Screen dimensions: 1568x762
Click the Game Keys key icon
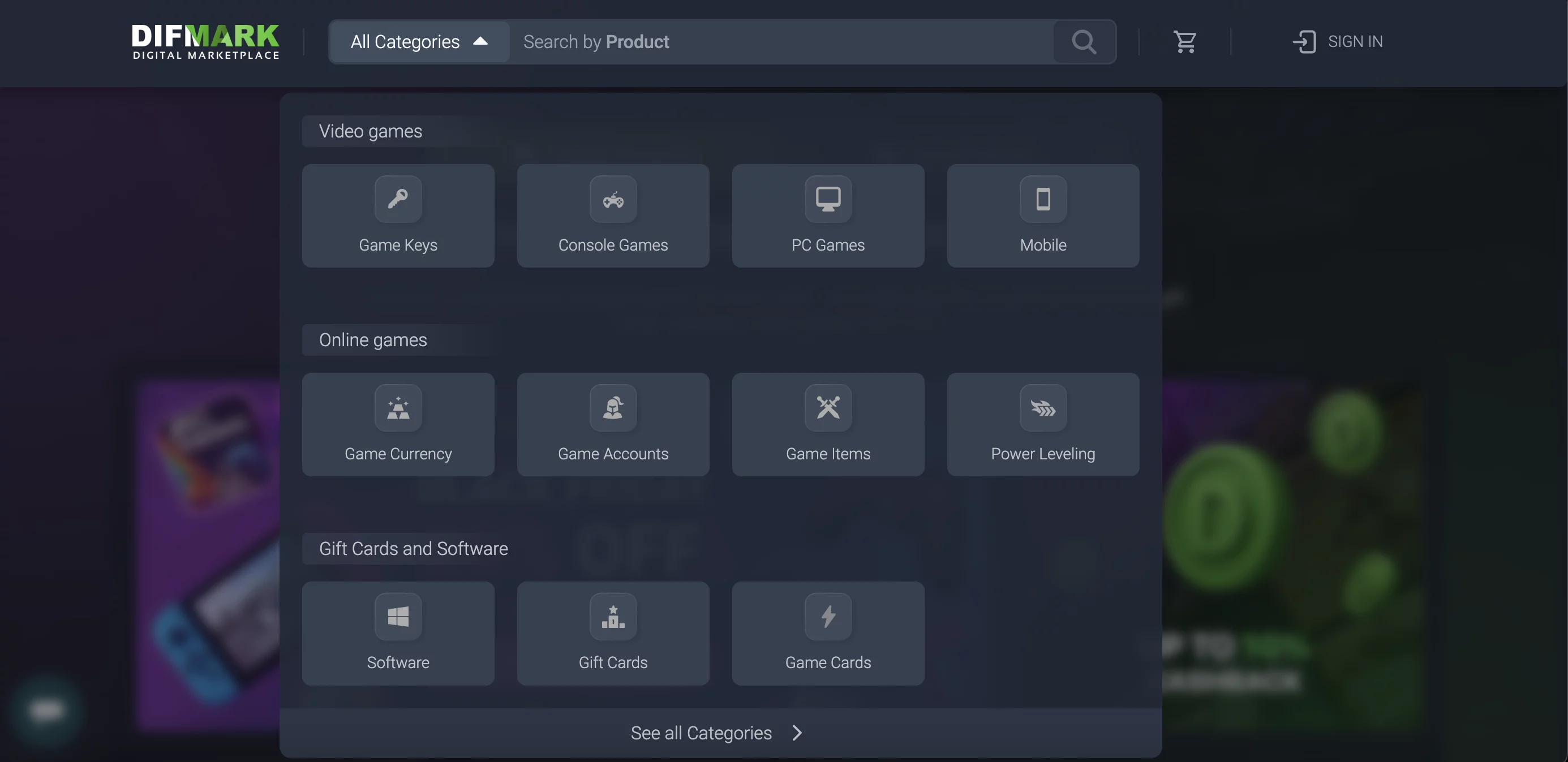point(398,199)
